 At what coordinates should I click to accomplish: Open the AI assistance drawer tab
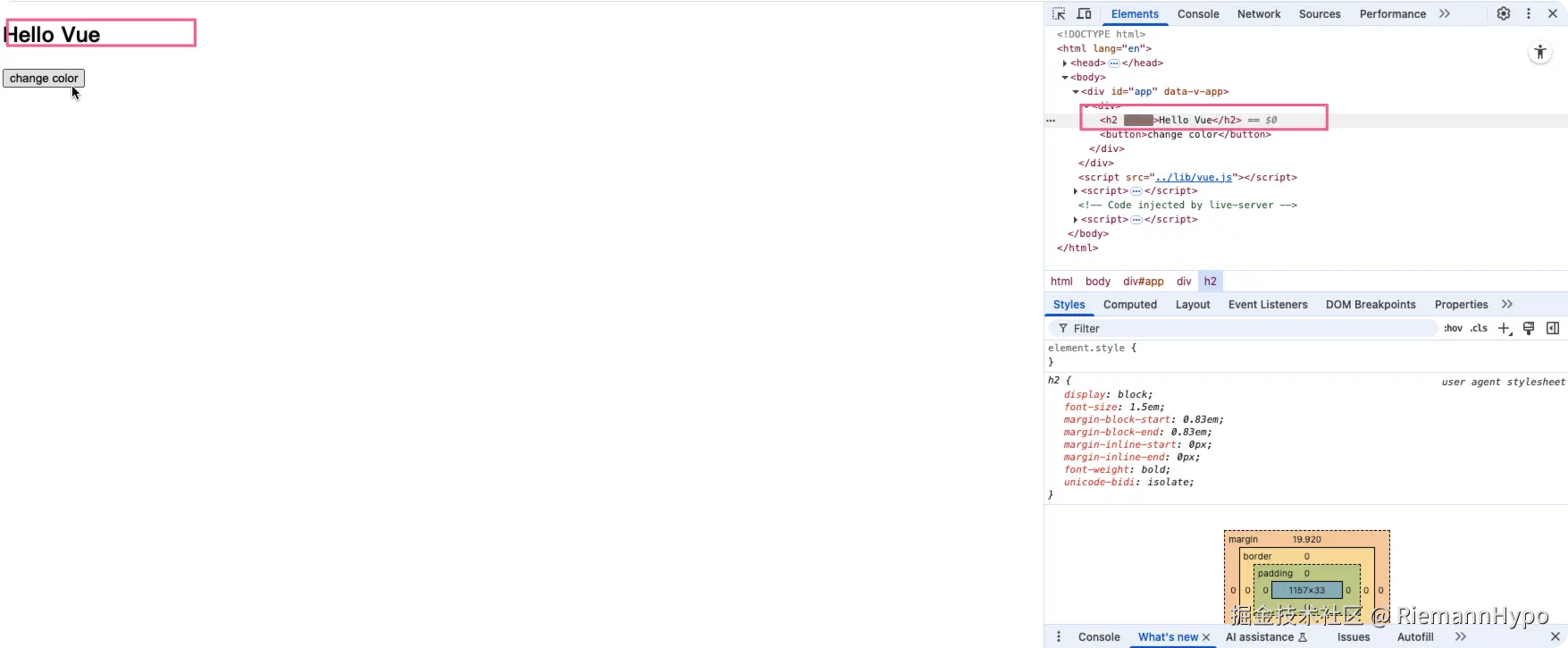coord(1266,637)
